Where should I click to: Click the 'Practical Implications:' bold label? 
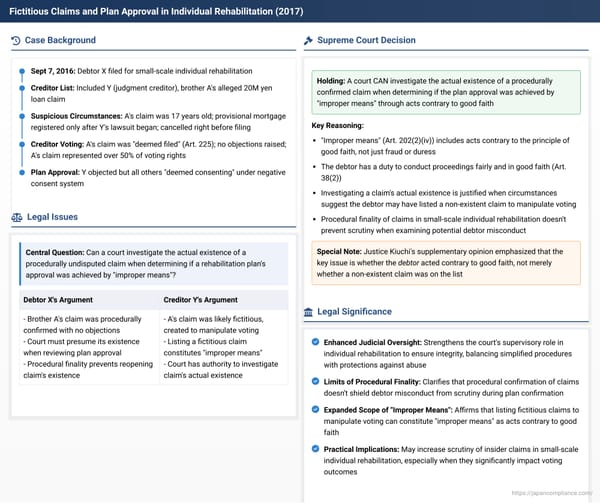pyautogui.click(x=361, y=449)
